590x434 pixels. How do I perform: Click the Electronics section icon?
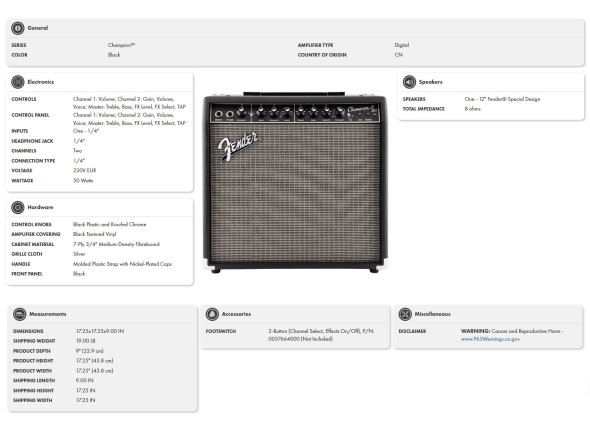(18, 82)
